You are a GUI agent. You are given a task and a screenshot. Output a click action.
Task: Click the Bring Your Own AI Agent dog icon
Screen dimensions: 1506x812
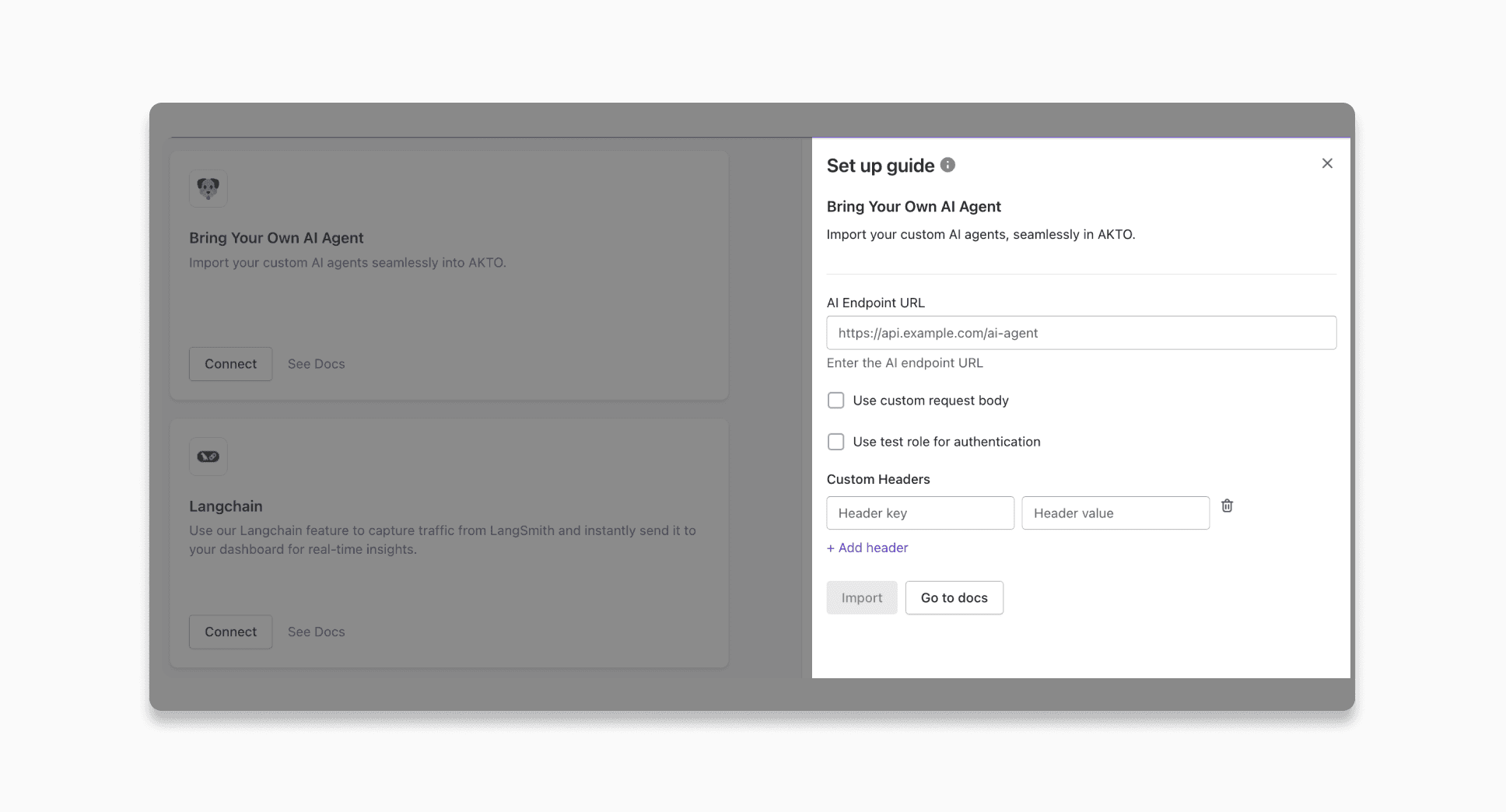tap(208, 188)
